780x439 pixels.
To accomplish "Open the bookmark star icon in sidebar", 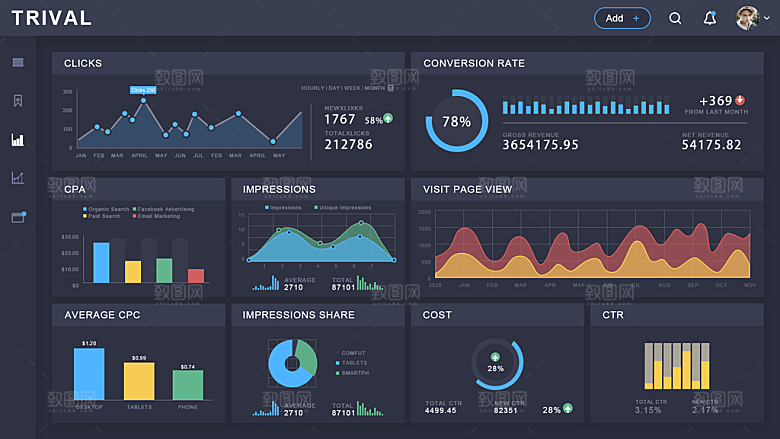I will (x=18, y=101).
